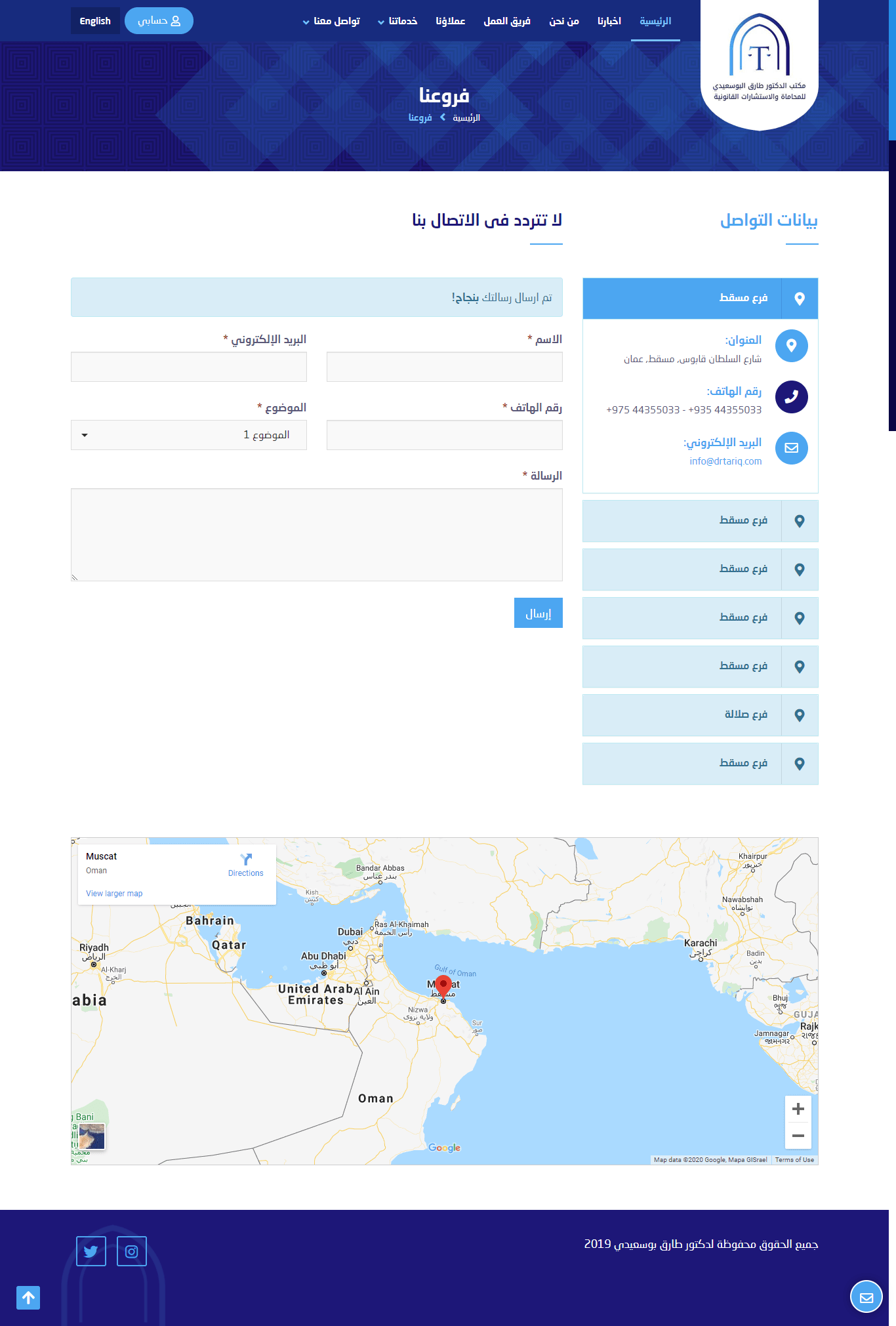Zoom in on the map
896x1326 pixels.
(798, 1109)
